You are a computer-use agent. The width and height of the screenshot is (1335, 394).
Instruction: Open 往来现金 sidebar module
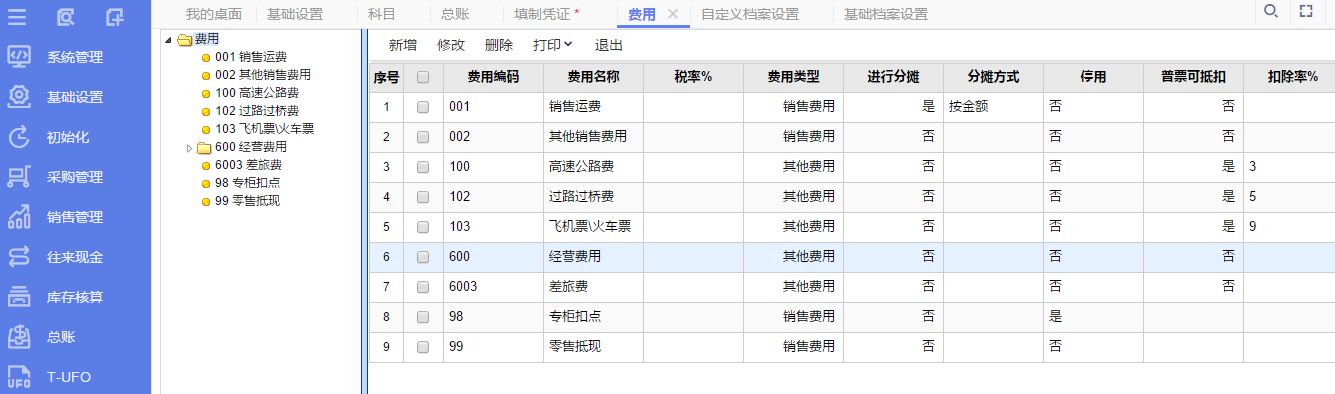[75, 257]
